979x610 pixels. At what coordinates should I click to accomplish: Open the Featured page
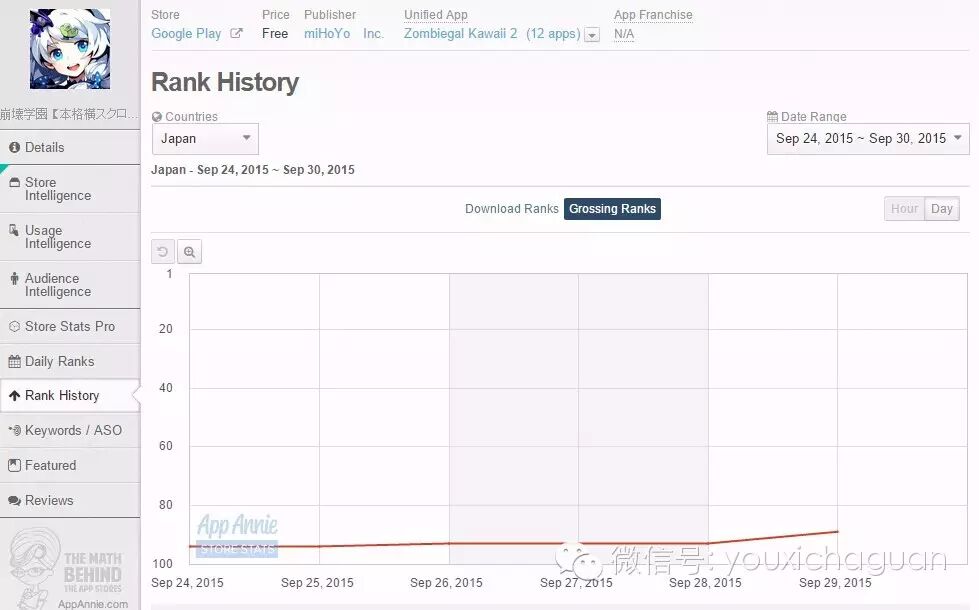click(x=70, y=465)
